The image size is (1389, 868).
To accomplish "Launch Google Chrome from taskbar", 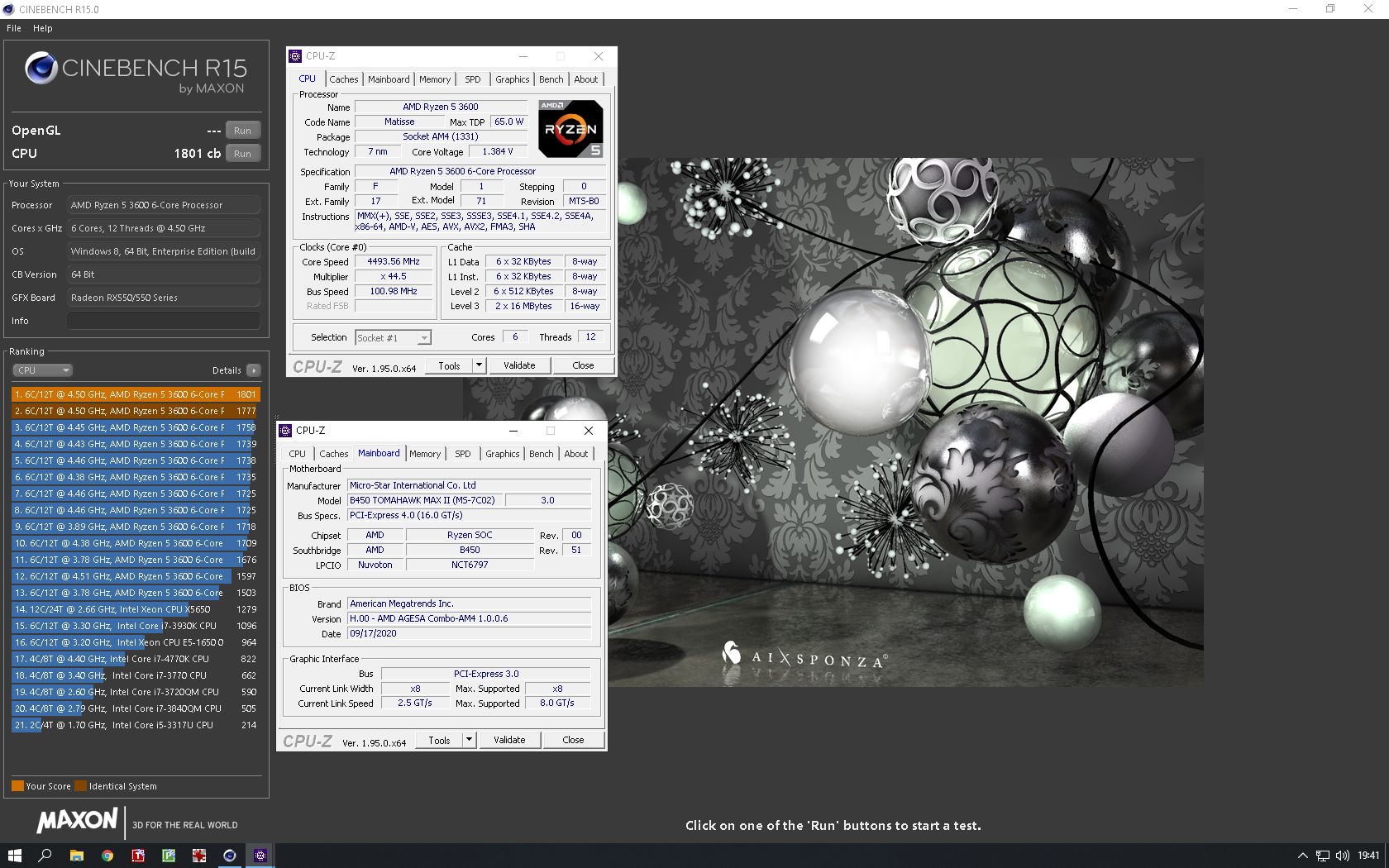I will tap(107, 856).
